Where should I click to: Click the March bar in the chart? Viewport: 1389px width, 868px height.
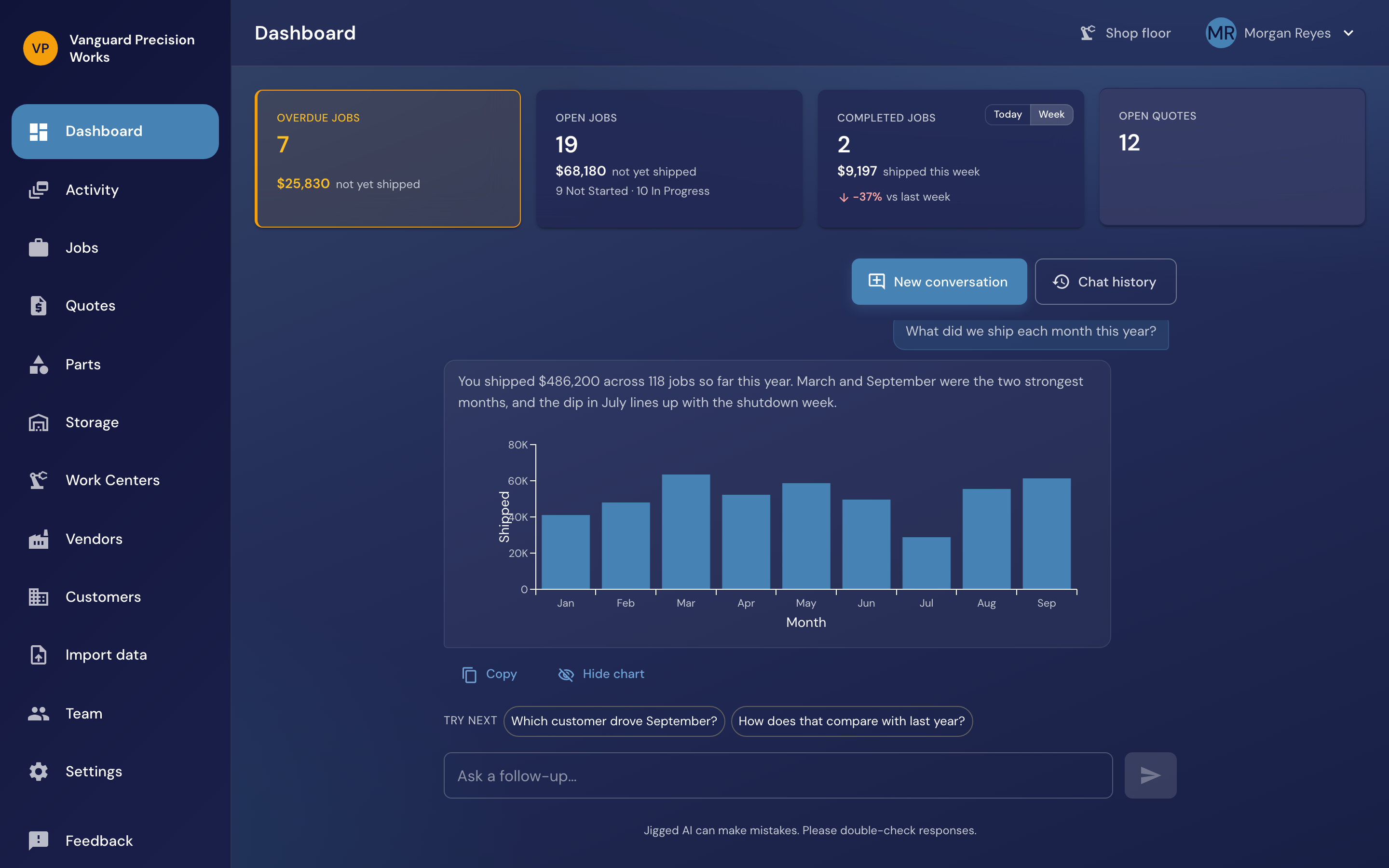tap(686, 531)
